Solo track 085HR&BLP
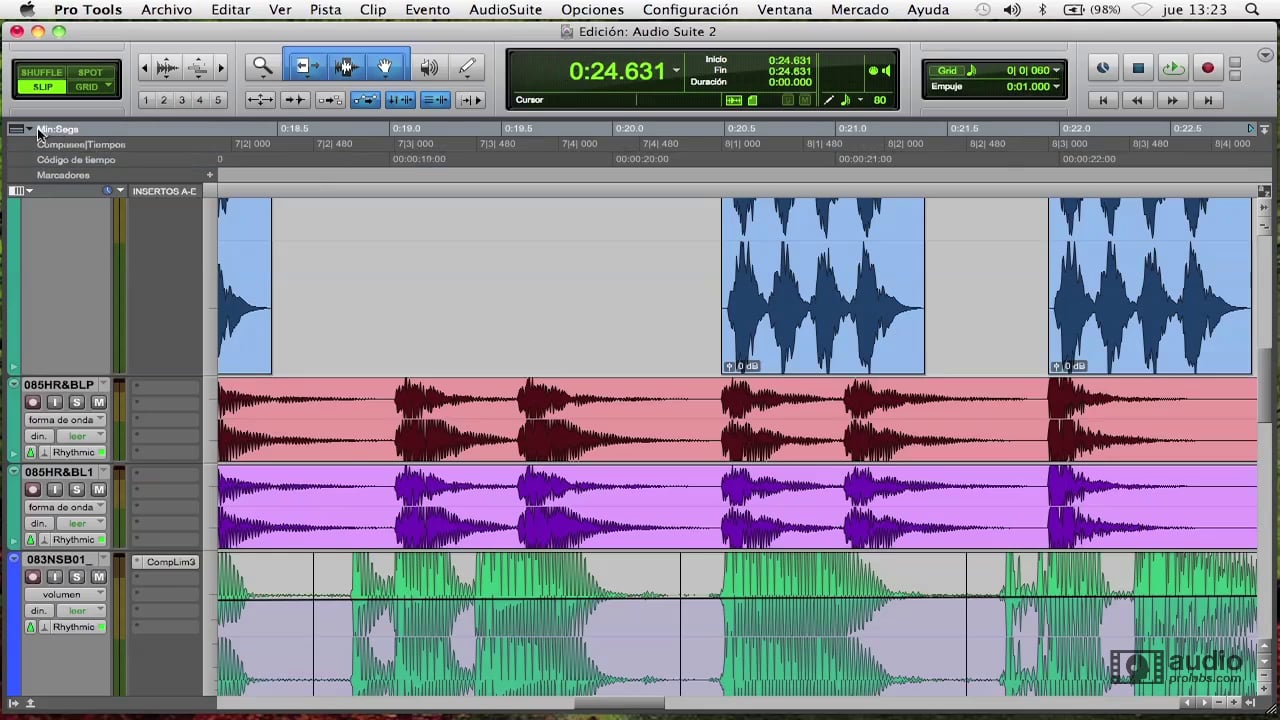Viewport: 1280px width, 720px height. coord(77,402)
